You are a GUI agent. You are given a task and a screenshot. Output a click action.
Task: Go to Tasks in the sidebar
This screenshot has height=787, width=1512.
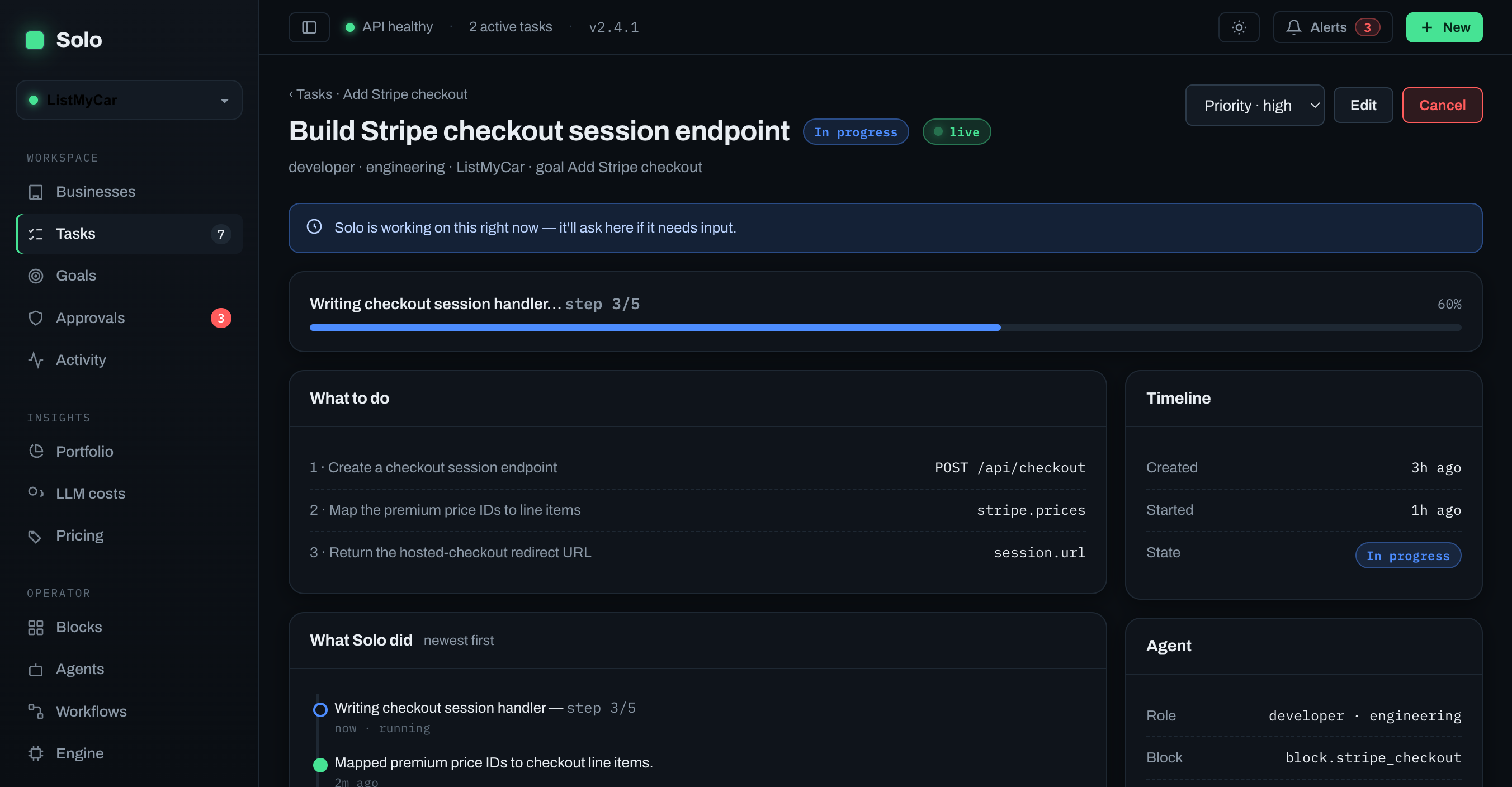(129, 234)
